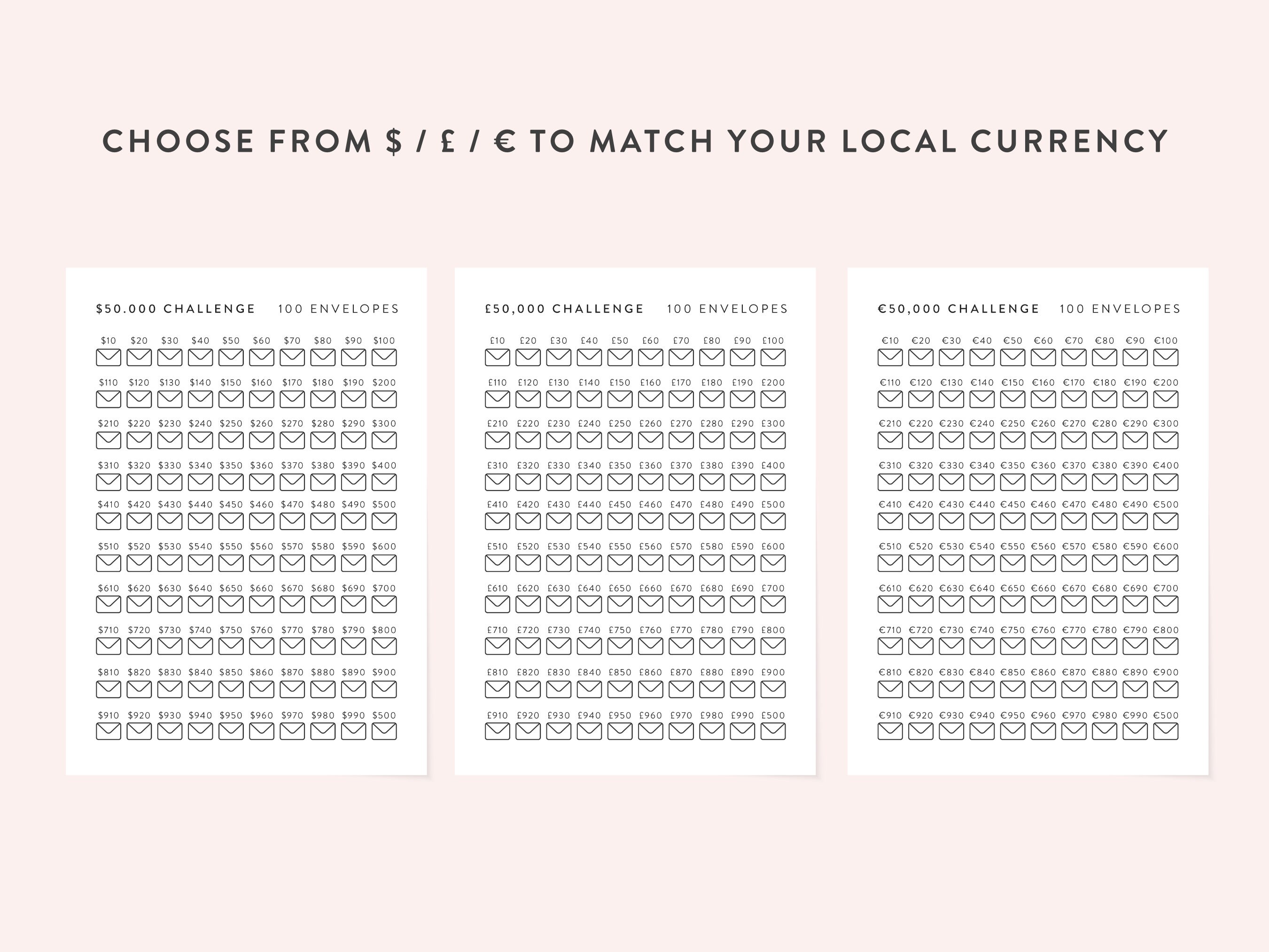Click the 100 ENVELOPES label on euro sheet

pyautogui.click(x=1120, y=309)
